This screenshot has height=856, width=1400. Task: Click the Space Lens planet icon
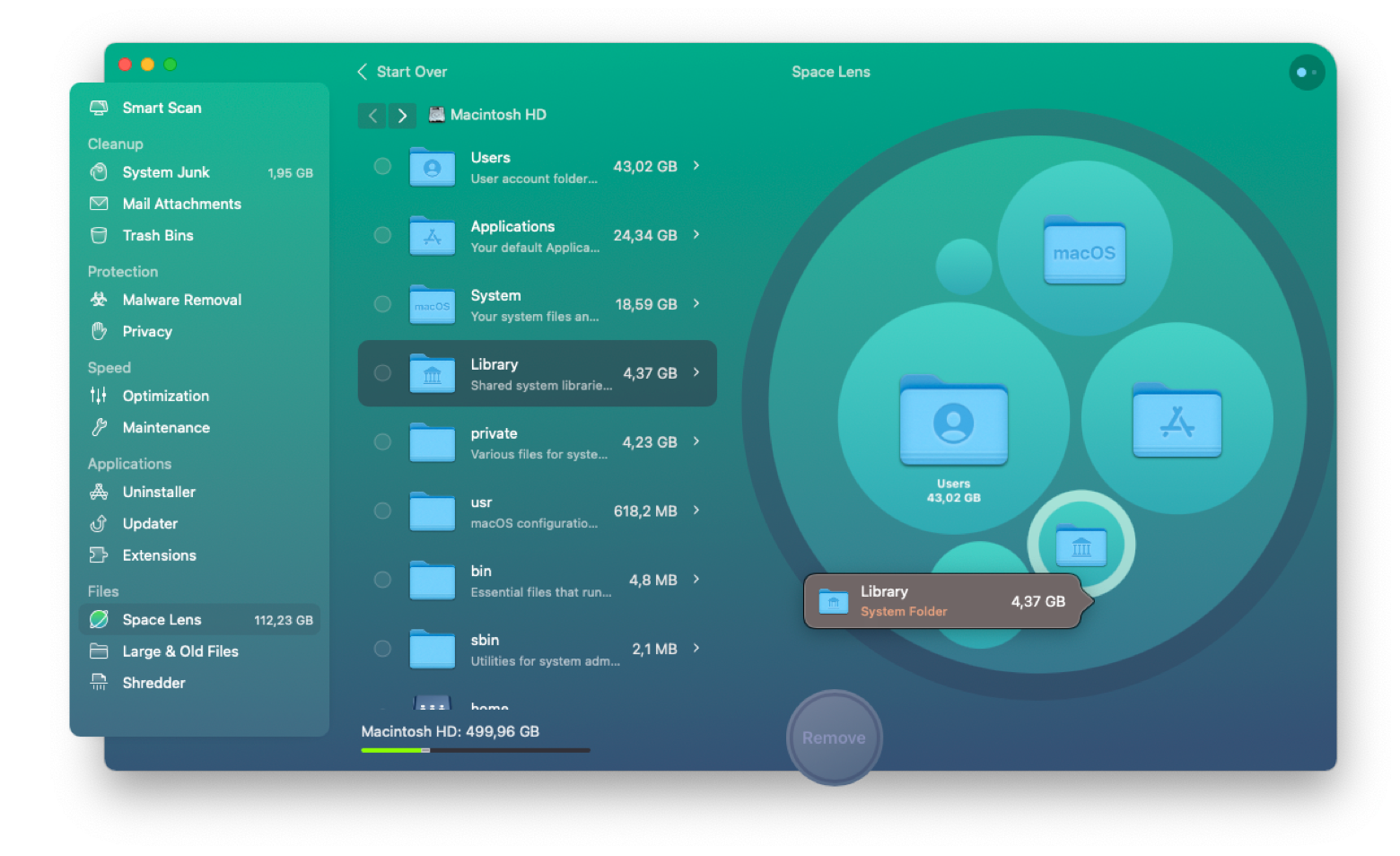[x=99, y=620]
